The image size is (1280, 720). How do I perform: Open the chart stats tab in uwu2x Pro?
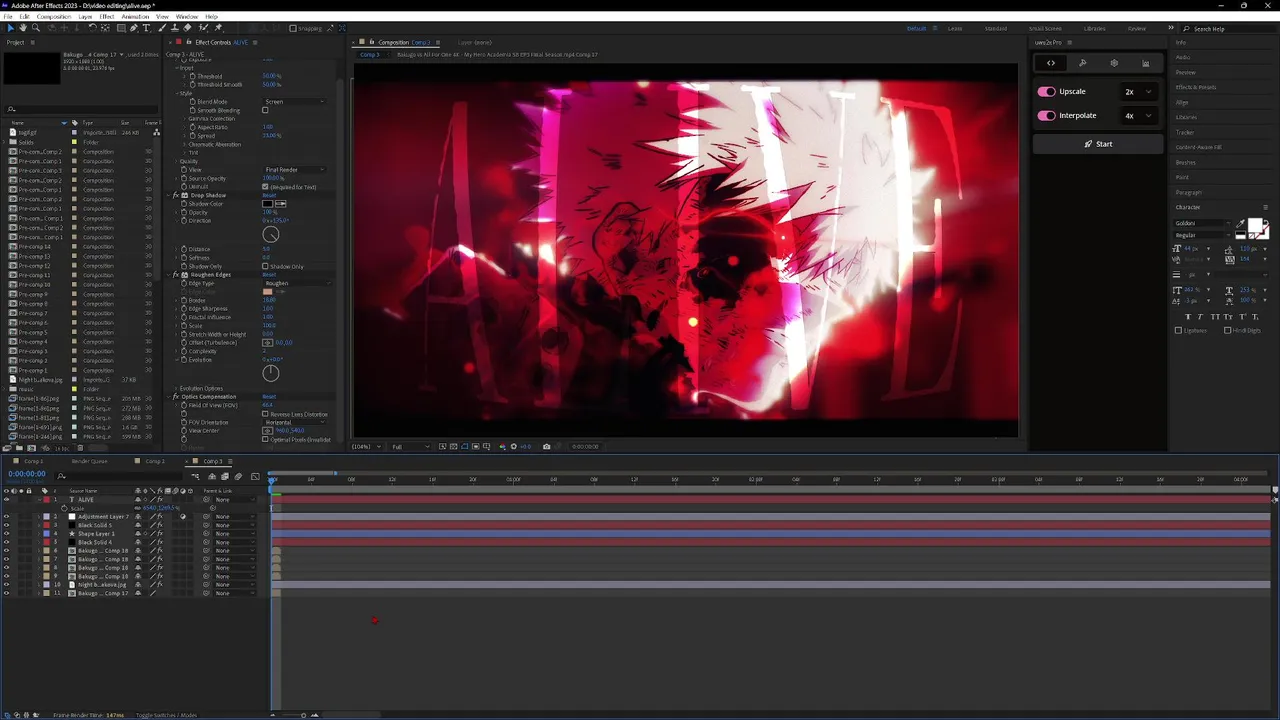(1146, 63)
